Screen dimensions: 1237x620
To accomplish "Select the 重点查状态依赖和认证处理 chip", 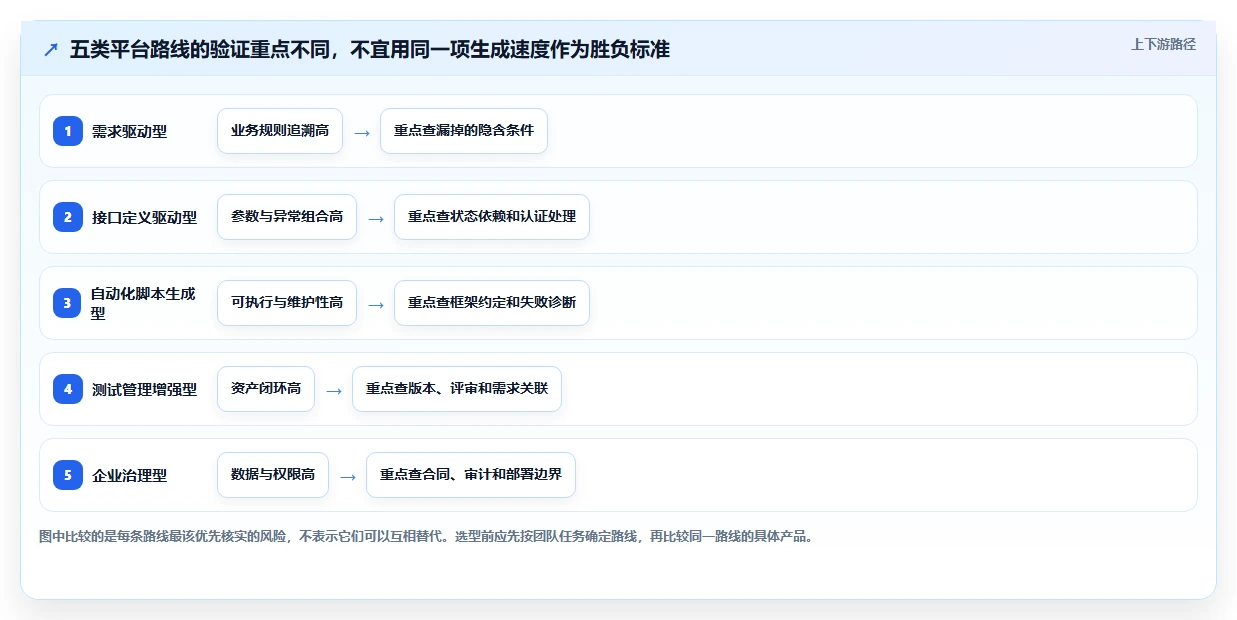I will [x=492, y=217].
